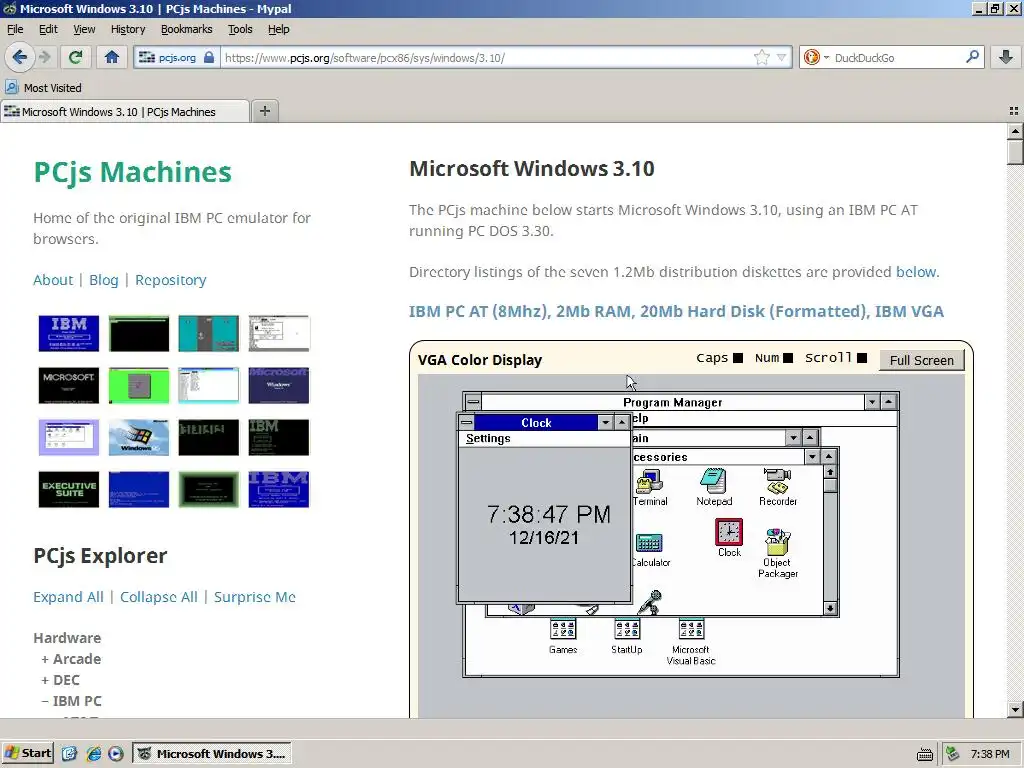The image size is (1024, 768).
Task: Click the Internet Explorer quick launch icon
Action: click(x=94, y=754)
